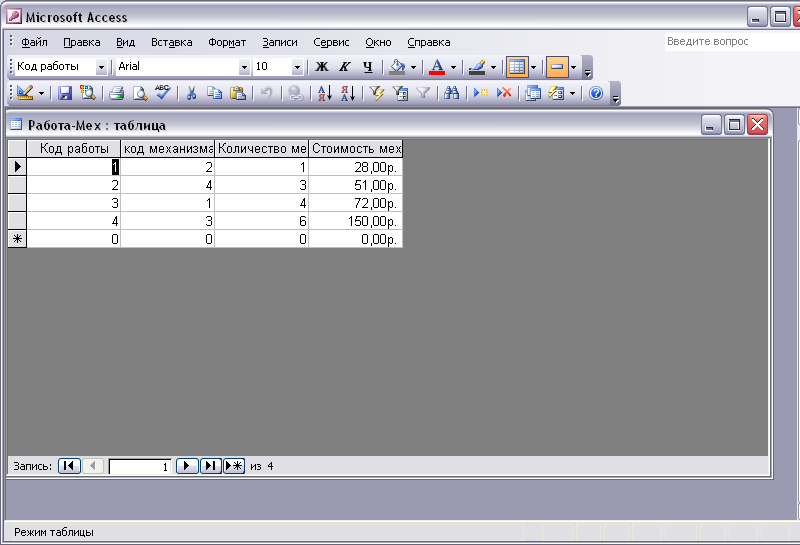Open the field selector Код работы dropdown
This screenshot has height=545, width=800.
point(101,67)
